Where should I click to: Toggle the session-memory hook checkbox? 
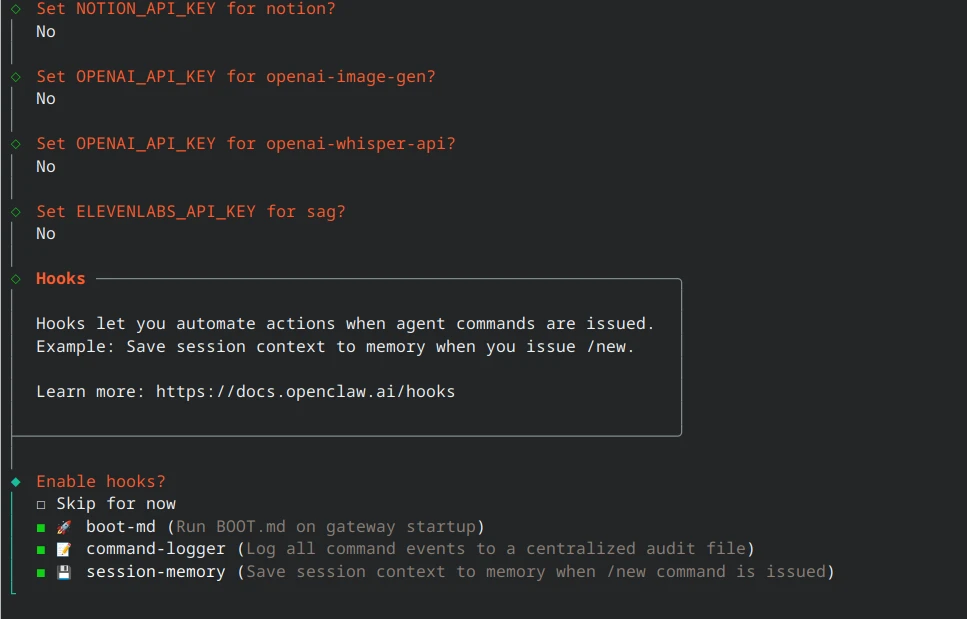click(x=41, y=572)
